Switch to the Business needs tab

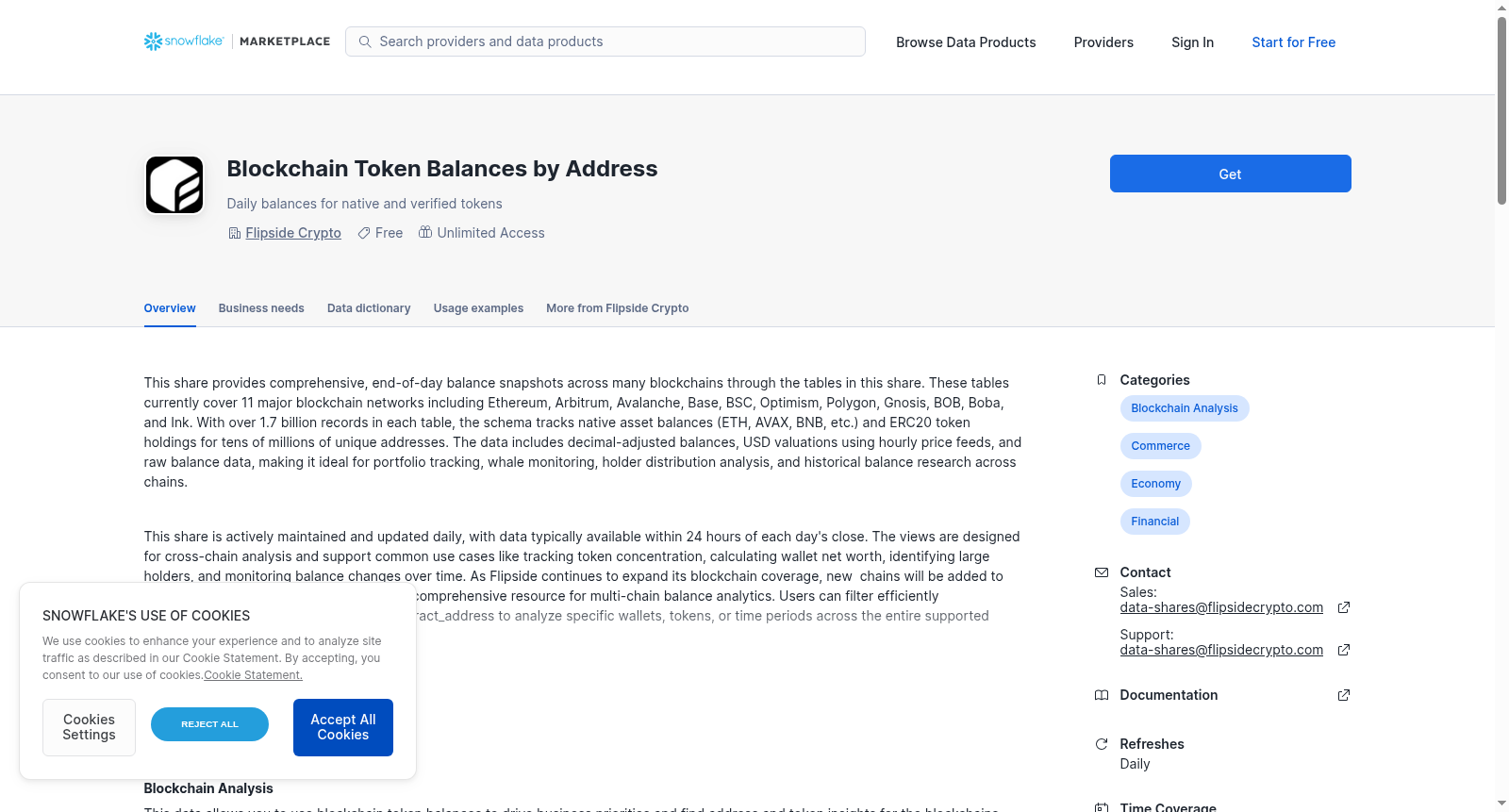261,308
